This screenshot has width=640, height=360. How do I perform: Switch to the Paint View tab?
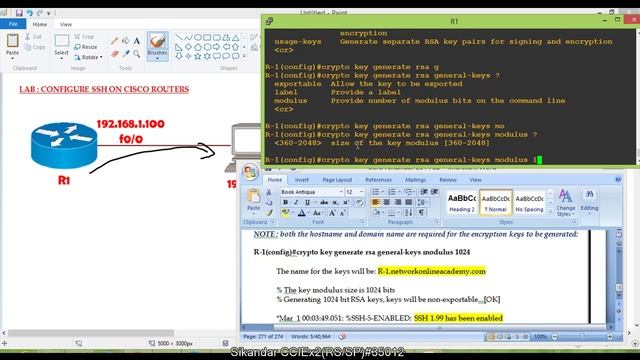click(x=66, y=24)
